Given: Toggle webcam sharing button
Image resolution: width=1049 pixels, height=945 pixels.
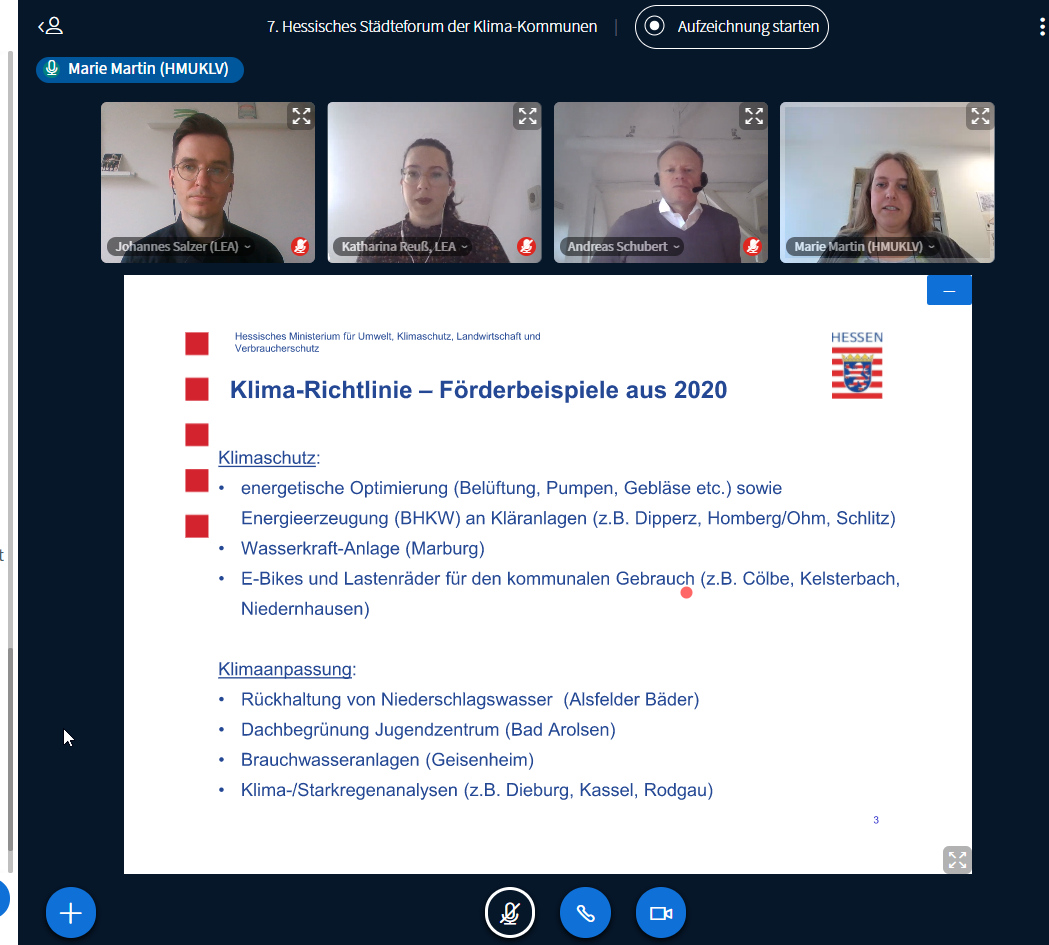Looking at the screenshot, I should [661, 912].
